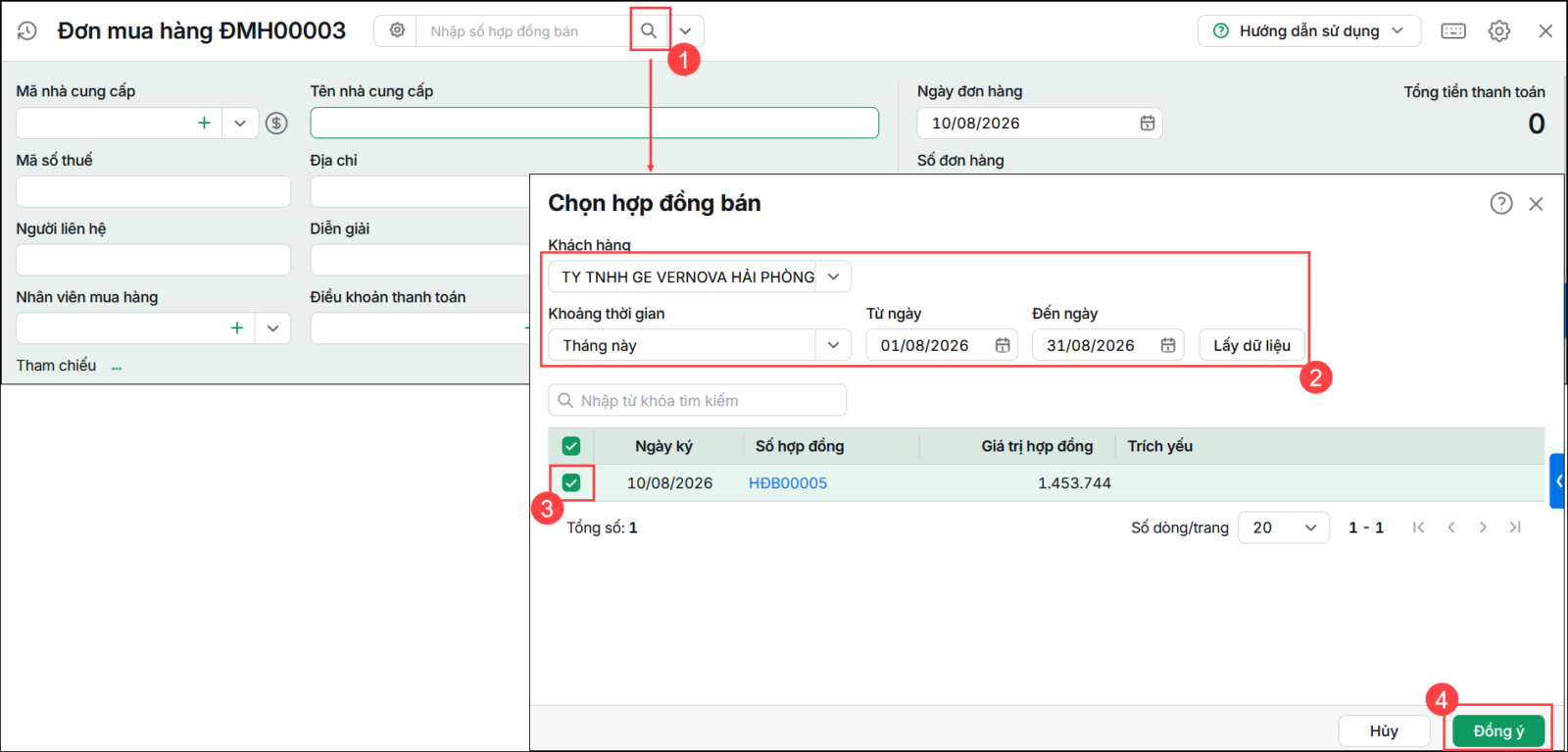Open contract link HĐB00005

click(788, 482)
